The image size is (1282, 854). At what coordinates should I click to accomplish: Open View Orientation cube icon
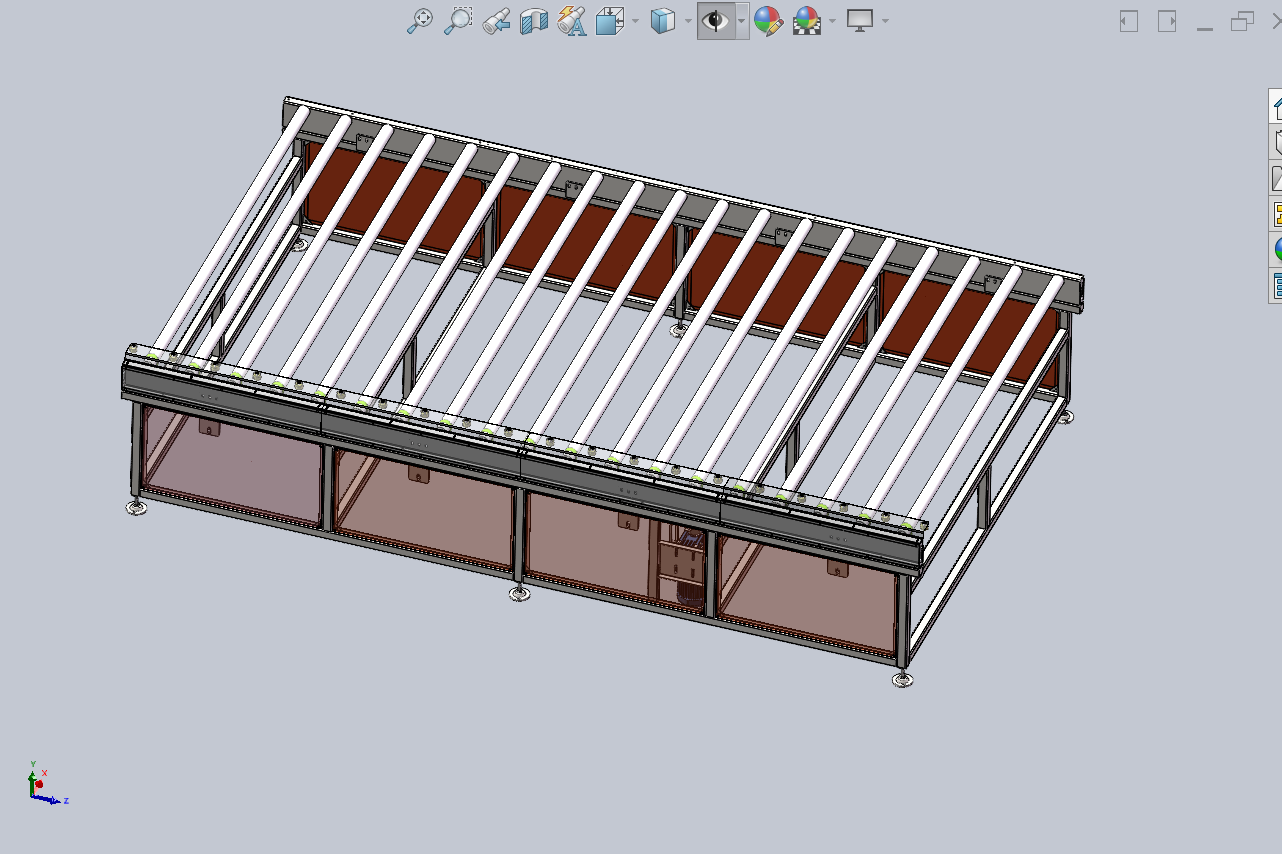coord(609,21)
